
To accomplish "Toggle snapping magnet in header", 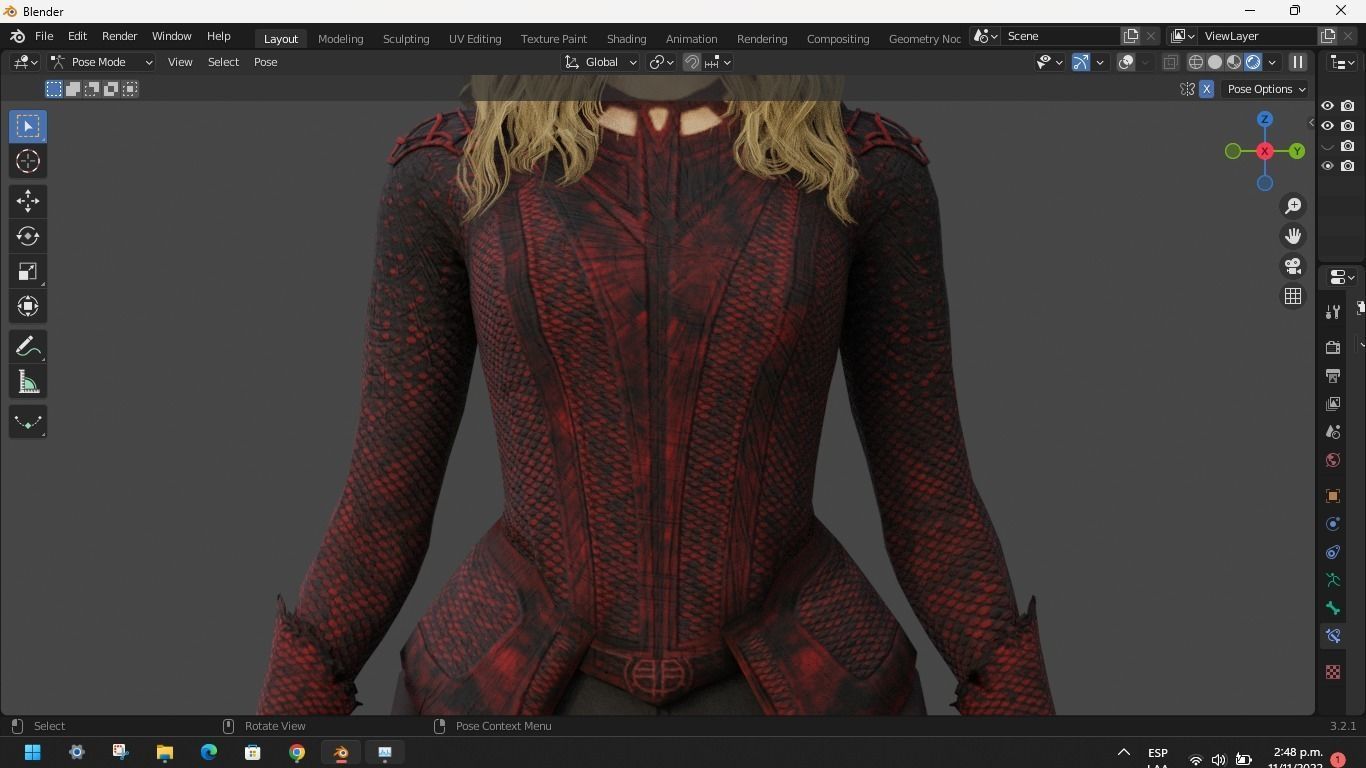I will (x=691, y=62).
